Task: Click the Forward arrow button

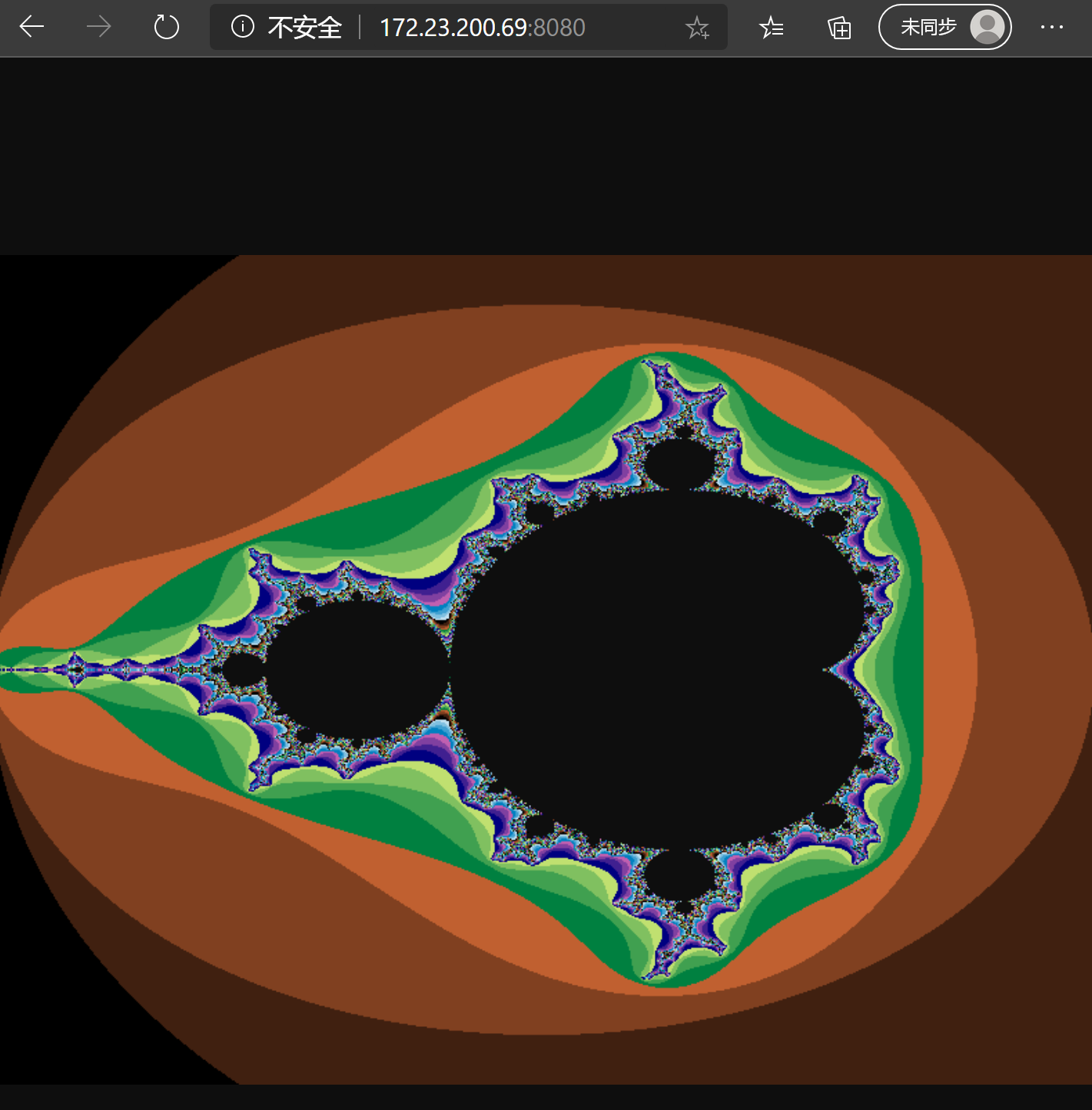Action: click(98, 28)
